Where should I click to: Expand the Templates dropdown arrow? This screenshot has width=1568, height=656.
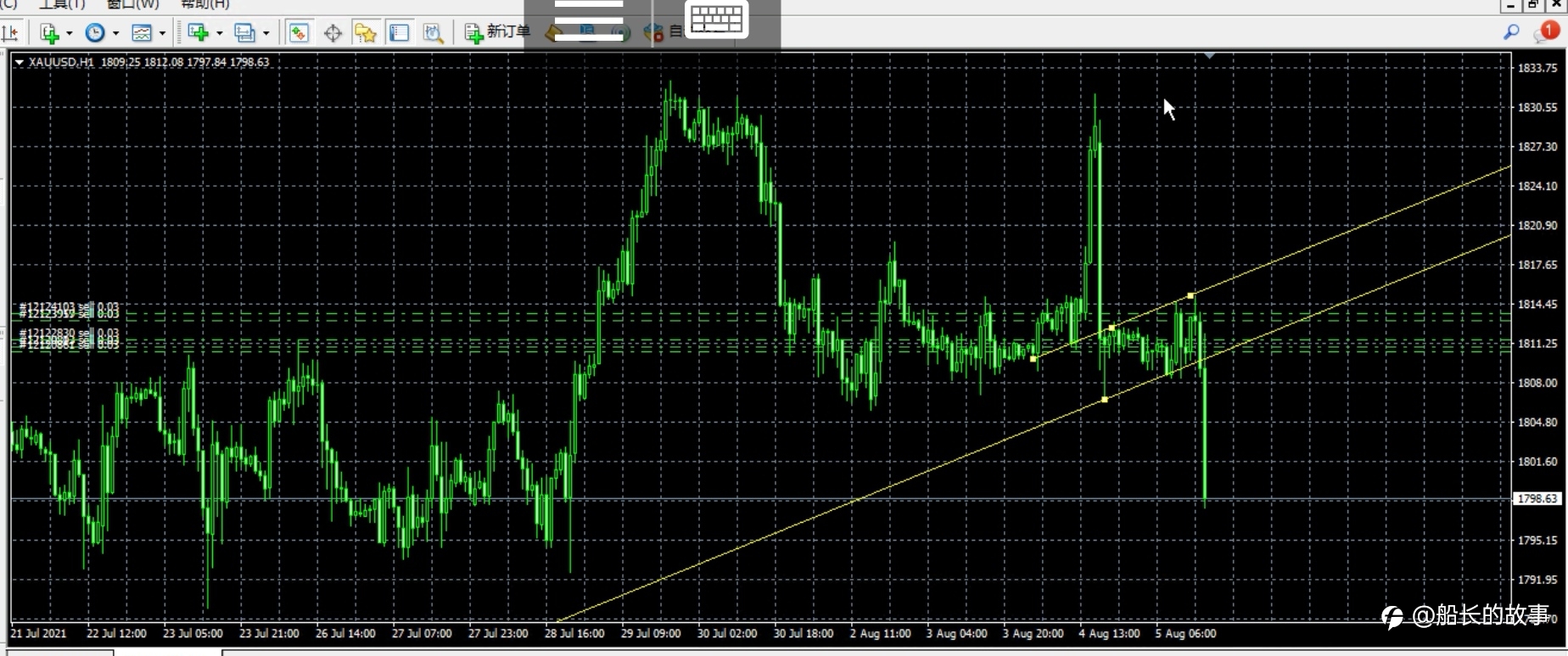(162, 33)
